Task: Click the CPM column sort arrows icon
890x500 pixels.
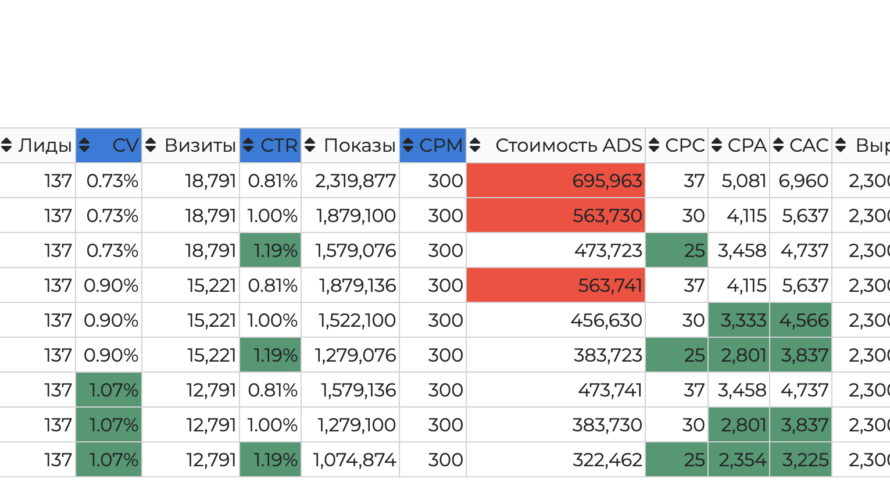Action: [408, 146]
